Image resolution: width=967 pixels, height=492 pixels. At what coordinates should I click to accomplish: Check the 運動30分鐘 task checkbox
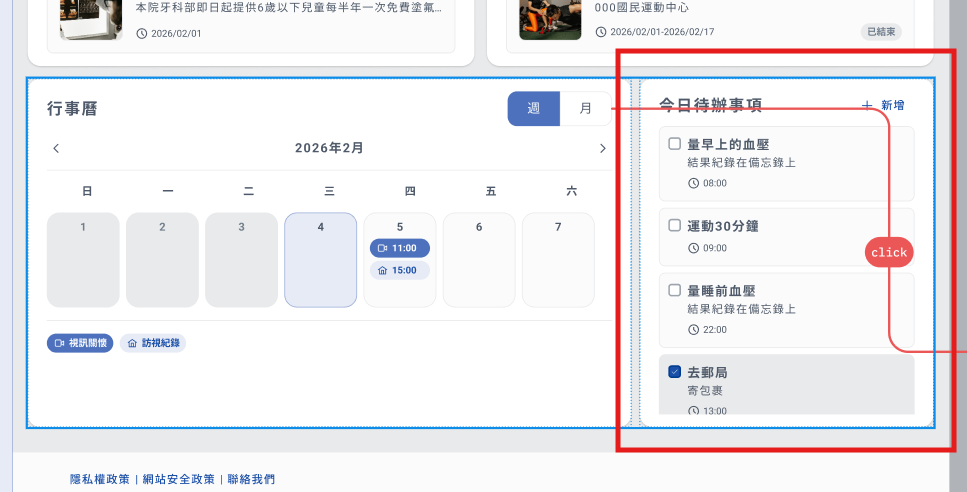pos(674,226)
